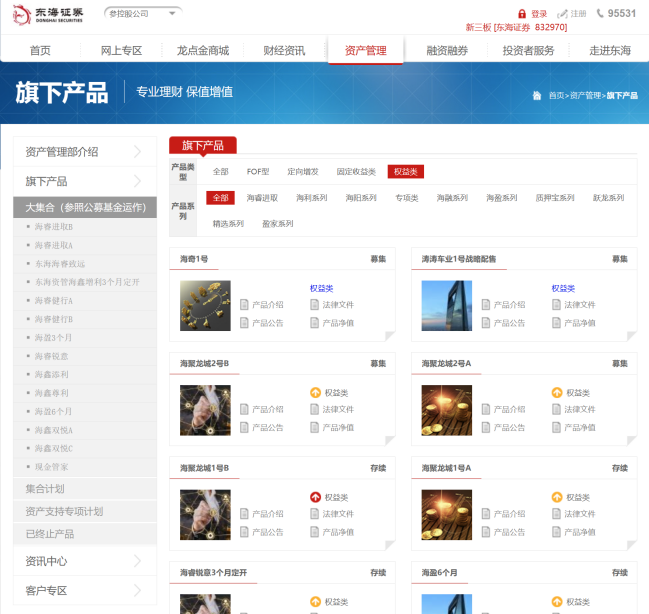The width and height of the screenshot is (649, 614).
Task: Open the 海睿进取B sidebar link
Action: coord(54,227)
